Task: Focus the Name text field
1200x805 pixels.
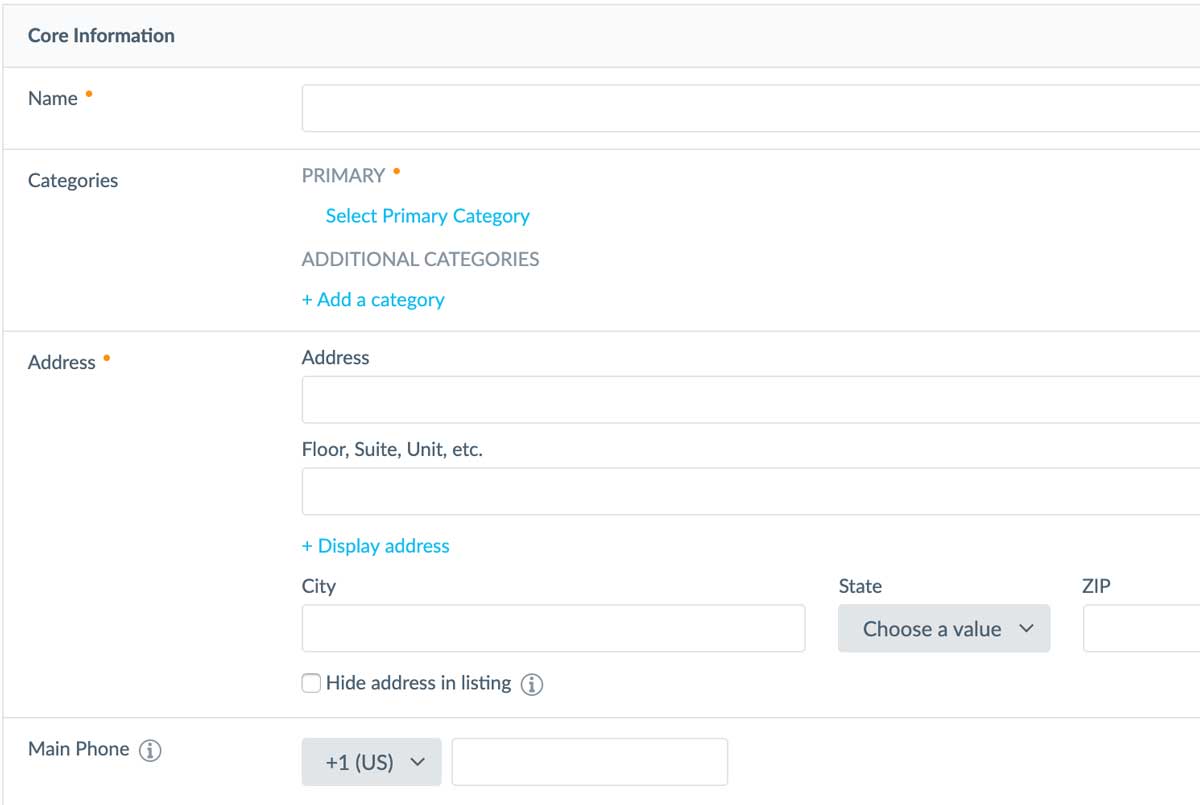Action: point(750,108)
